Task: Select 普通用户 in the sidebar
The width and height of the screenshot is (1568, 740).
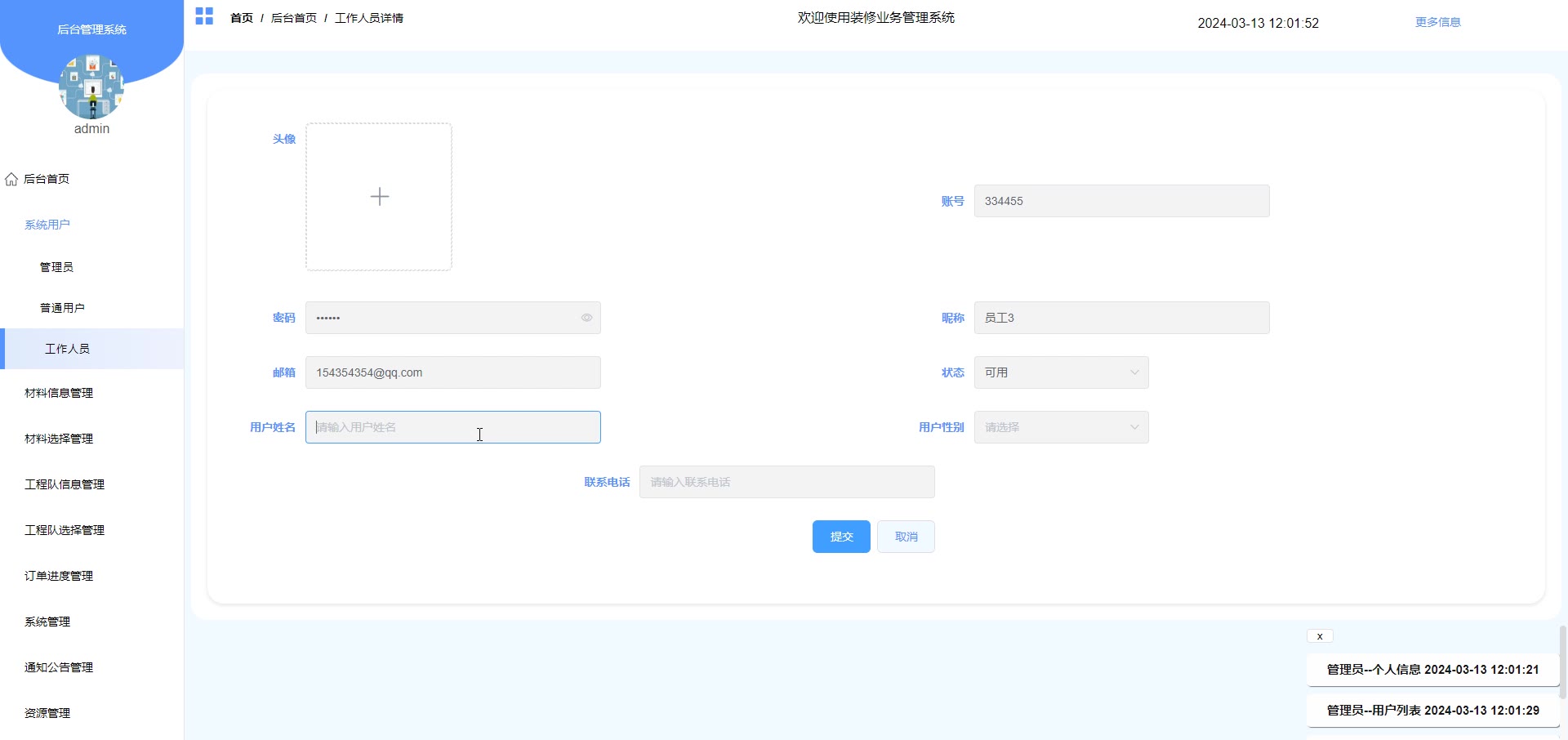Action: pos(91,308)
